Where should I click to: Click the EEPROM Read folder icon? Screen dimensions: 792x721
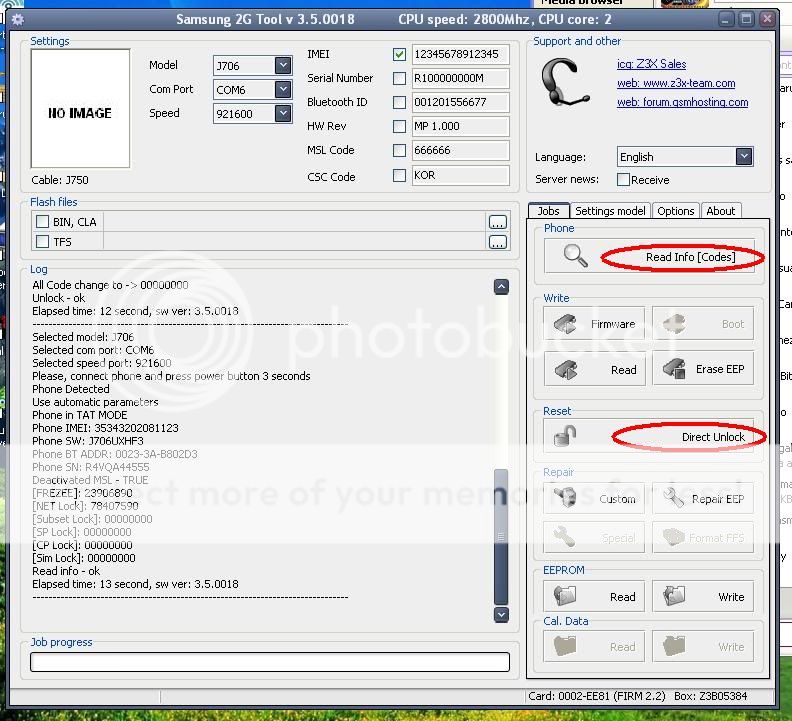click(565, 596)
